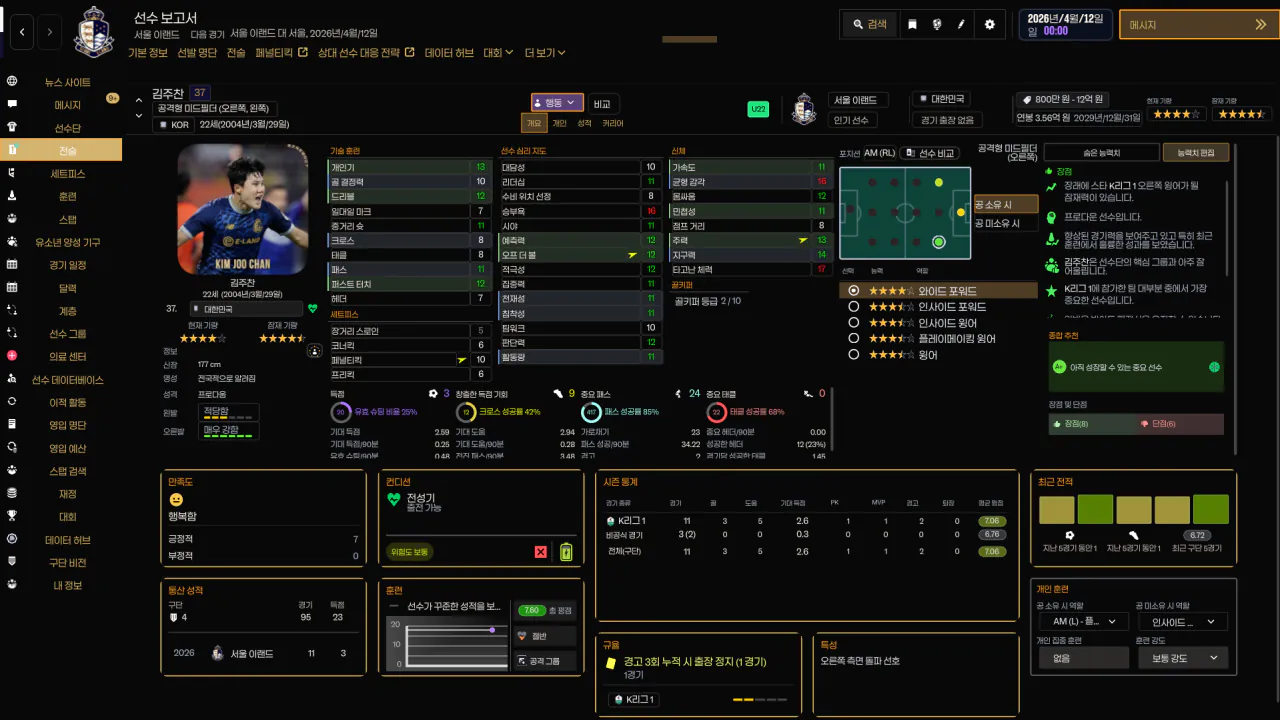
Task: Click the club crest beside 서울 이랜드 label
Action: 804,109
